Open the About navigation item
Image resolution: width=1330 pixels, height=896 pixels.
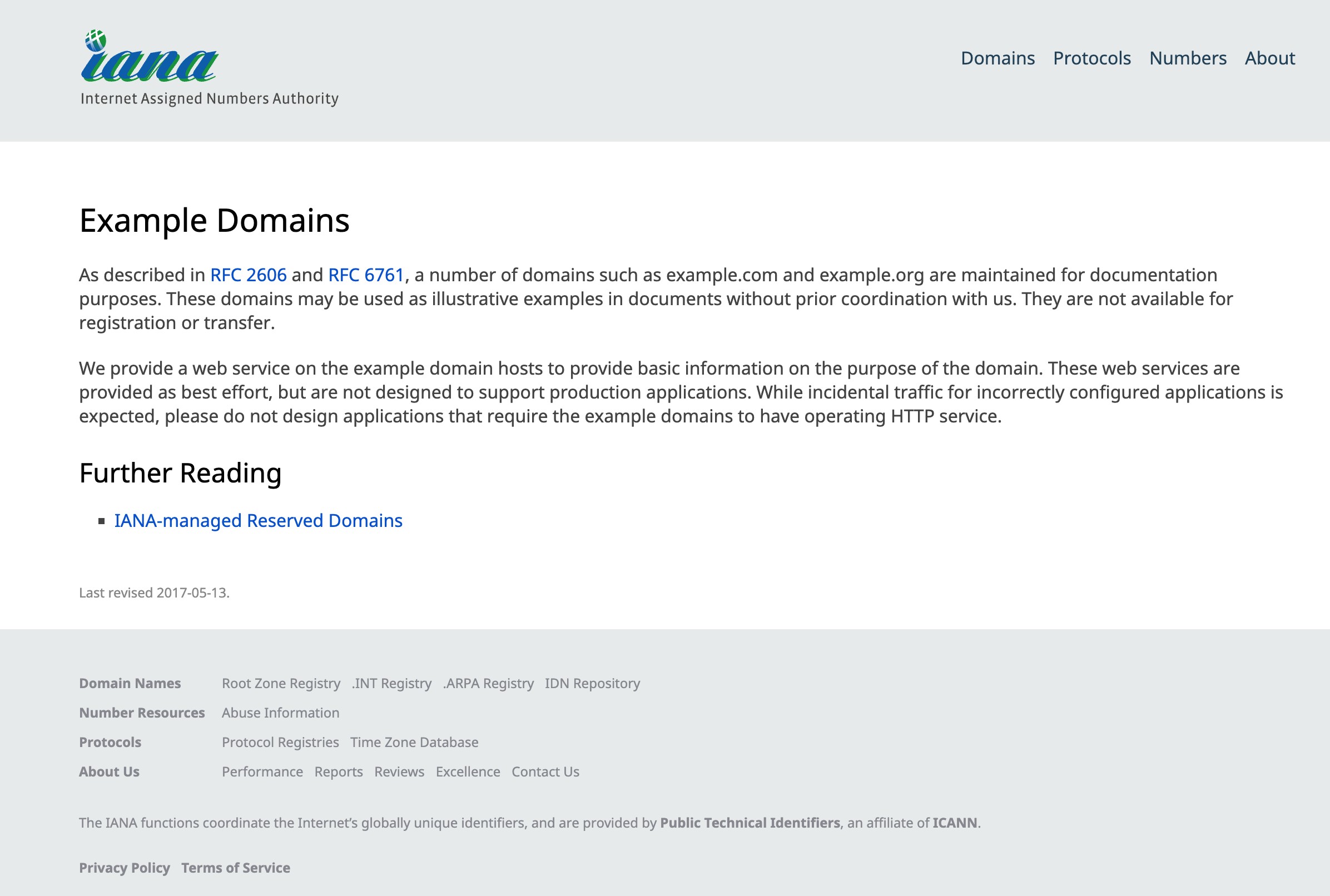pyautogui.click(x=1269, y=58)
